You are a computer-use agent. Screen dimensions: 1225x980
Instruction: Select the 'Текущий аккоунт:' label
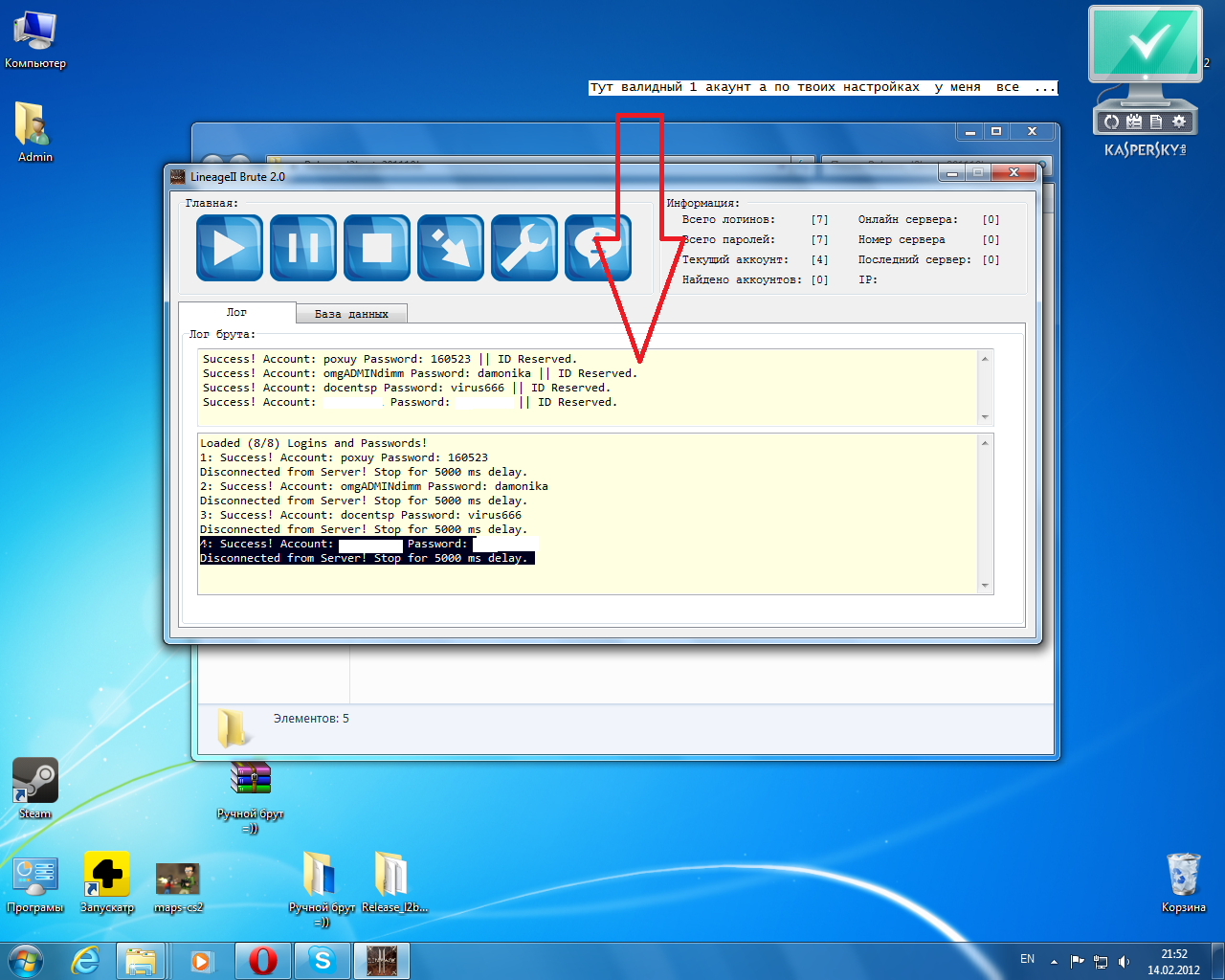pyautogui.click(x=735, y=260)
